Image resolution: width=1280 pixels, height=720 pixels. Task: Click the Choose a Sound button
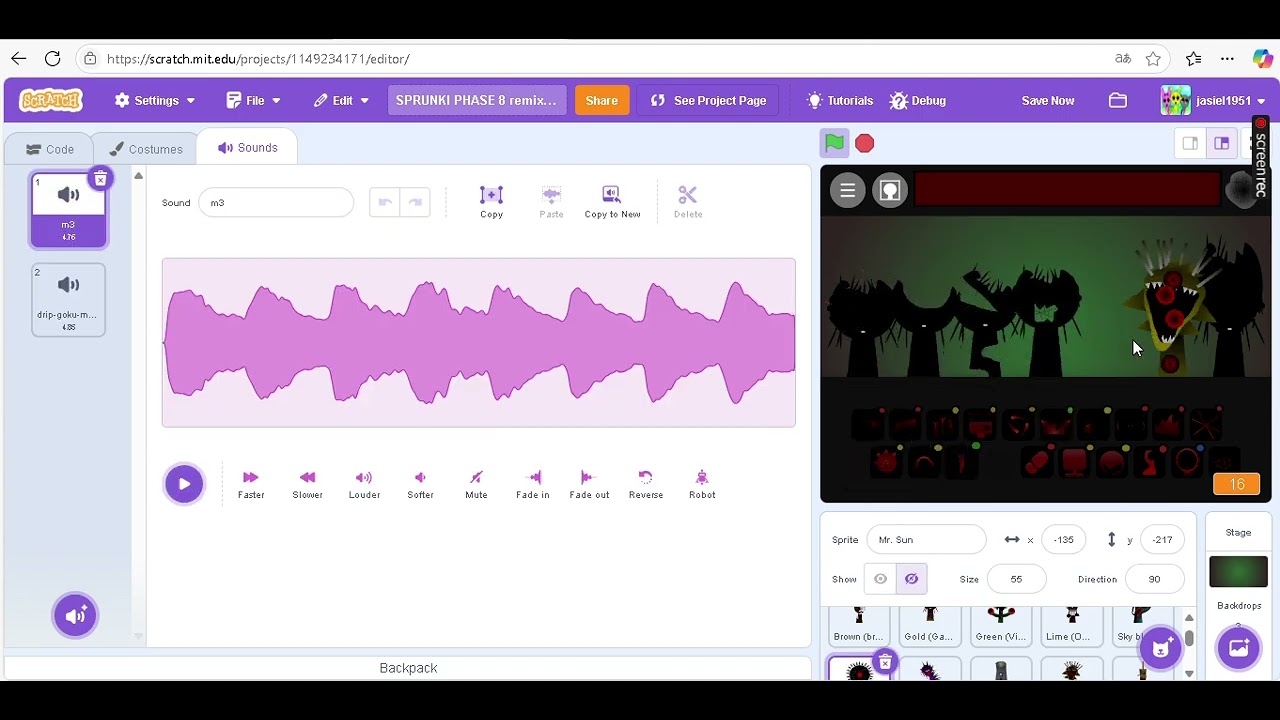coord(75,615)
